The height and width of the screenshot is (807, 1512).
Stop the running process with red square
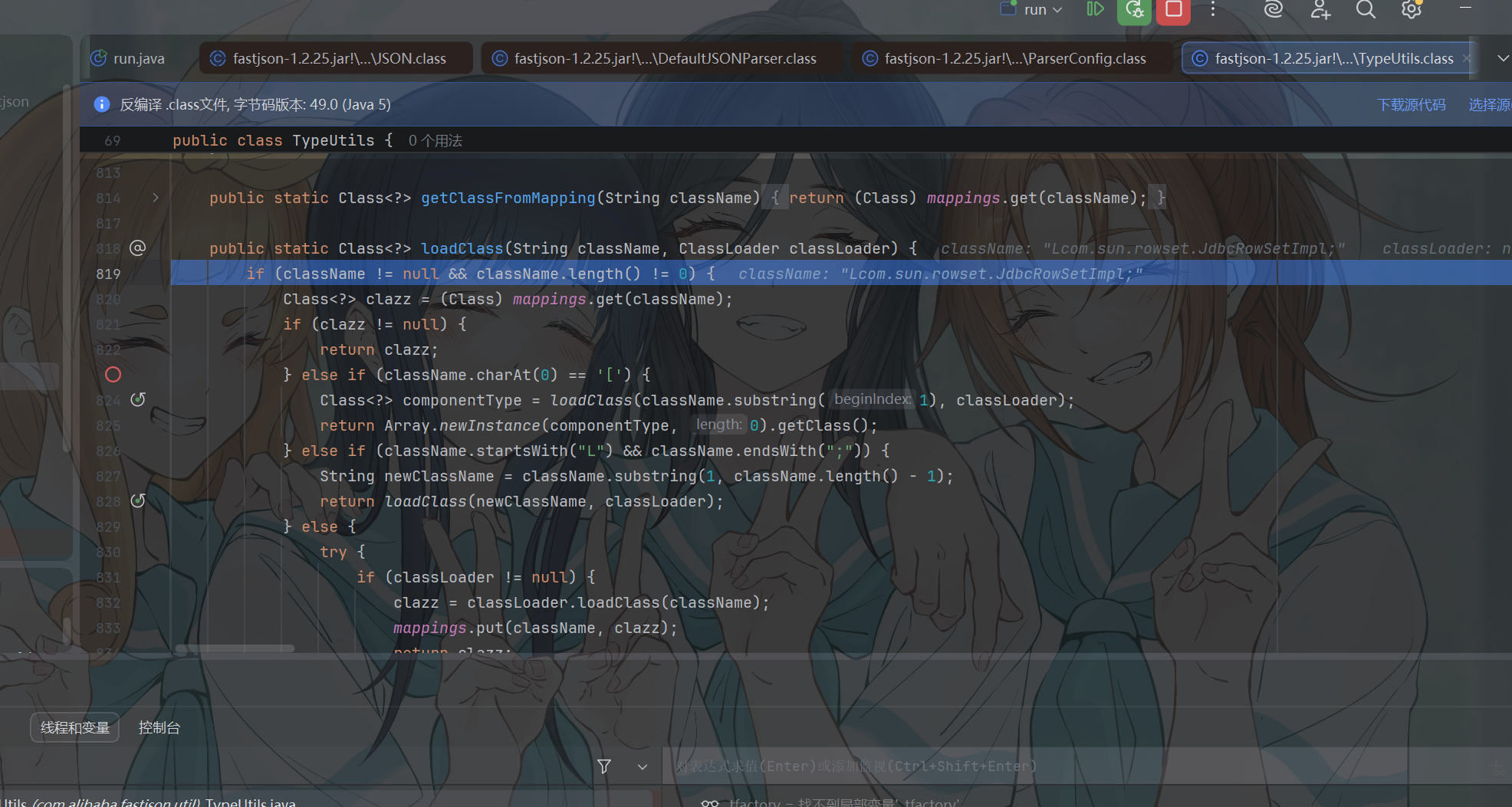(1173, 10)
